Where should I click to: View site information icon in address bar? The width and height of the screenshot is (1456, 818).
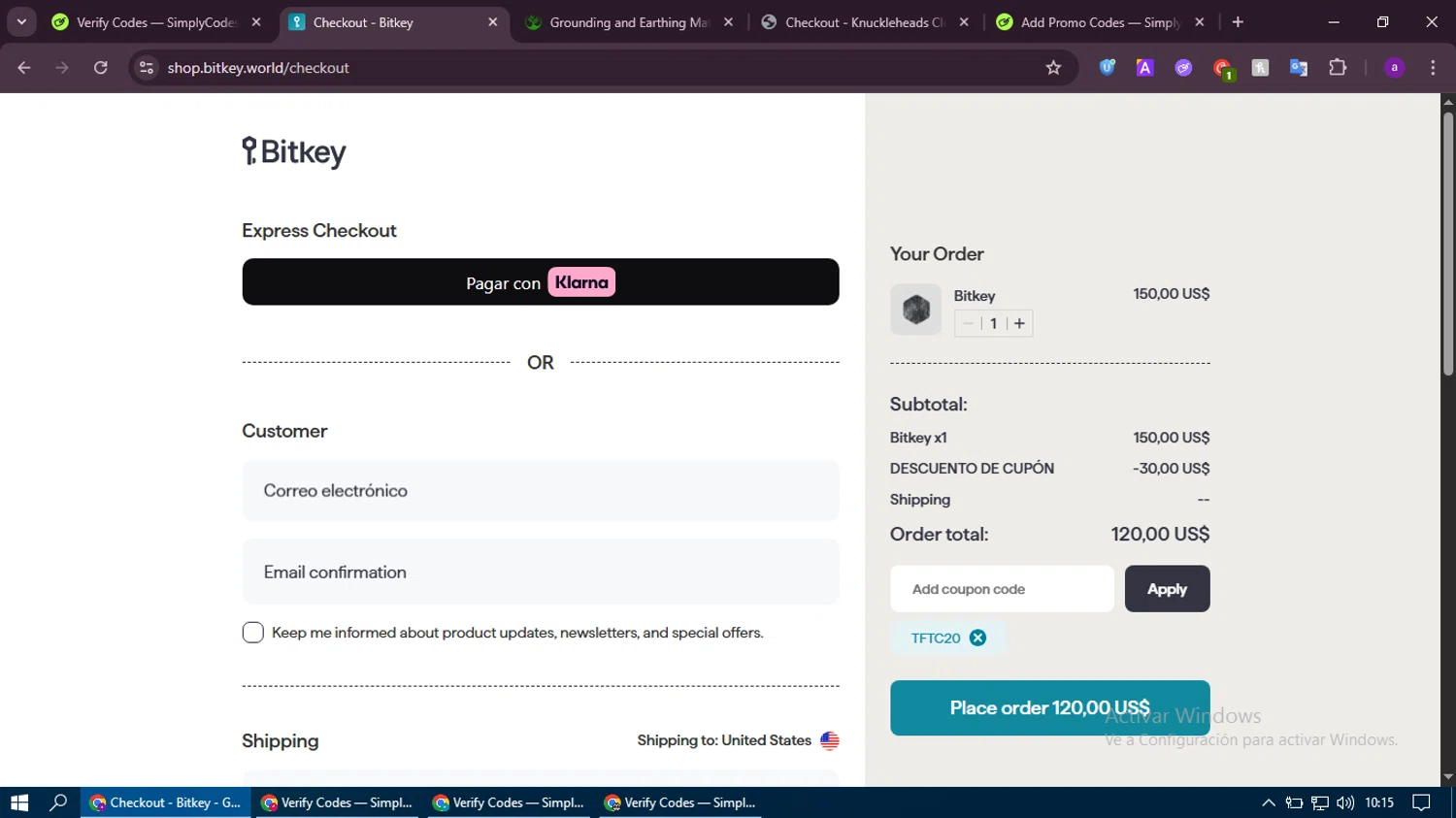coord(147,68)
